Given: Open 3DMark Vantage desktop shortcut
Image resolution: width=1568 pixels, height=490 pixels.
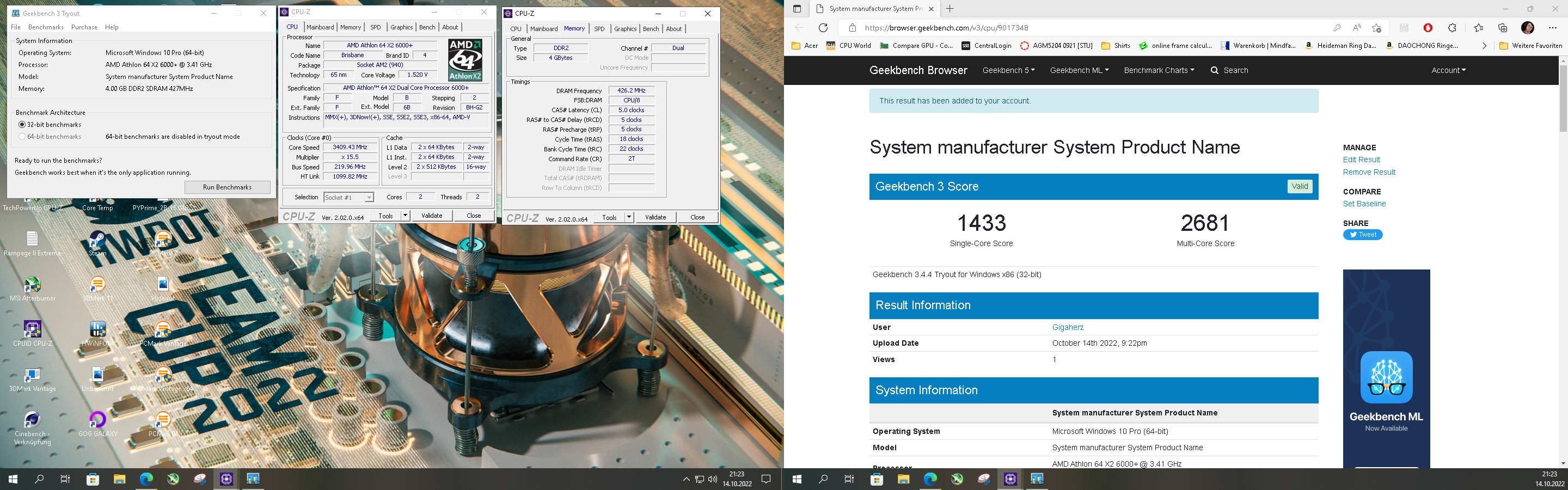Looking at the screenshot, I should (32, 380).
